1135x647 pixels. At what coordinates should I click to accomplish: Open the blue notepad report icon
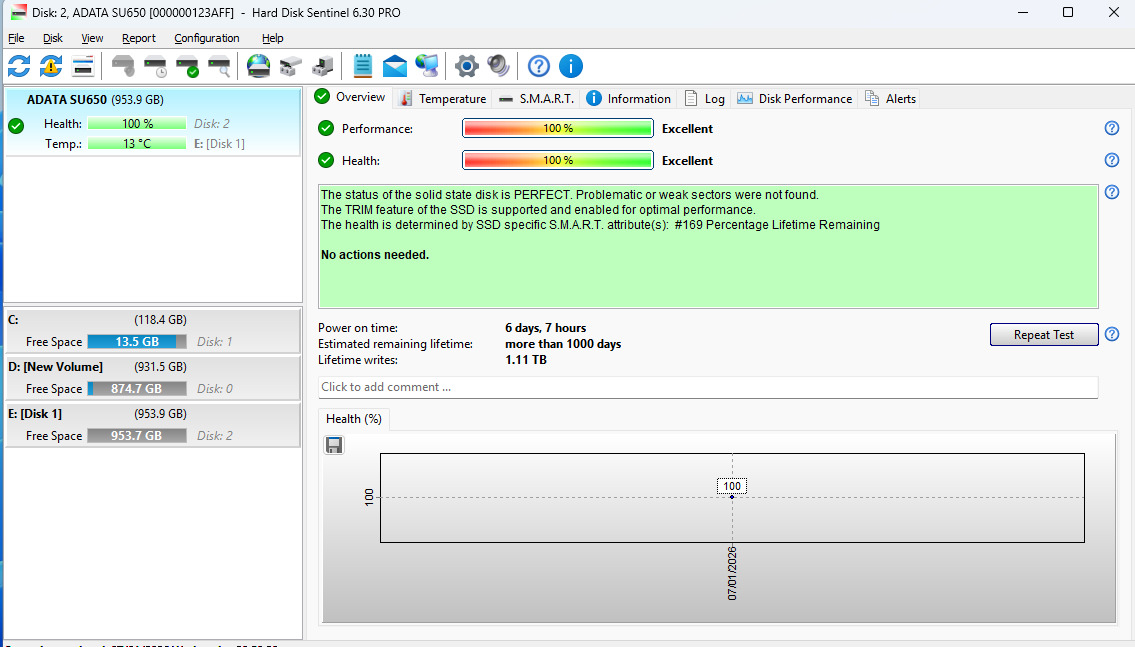coord(362,67)
